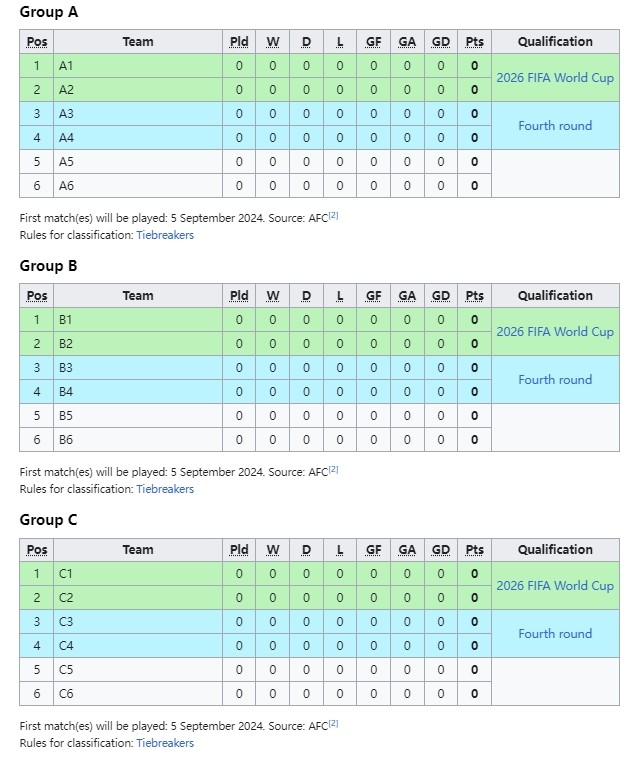This screenshot has width=635, height=764.
Task: Click the Fourth round link in Group C
Action: coord(555,634)
